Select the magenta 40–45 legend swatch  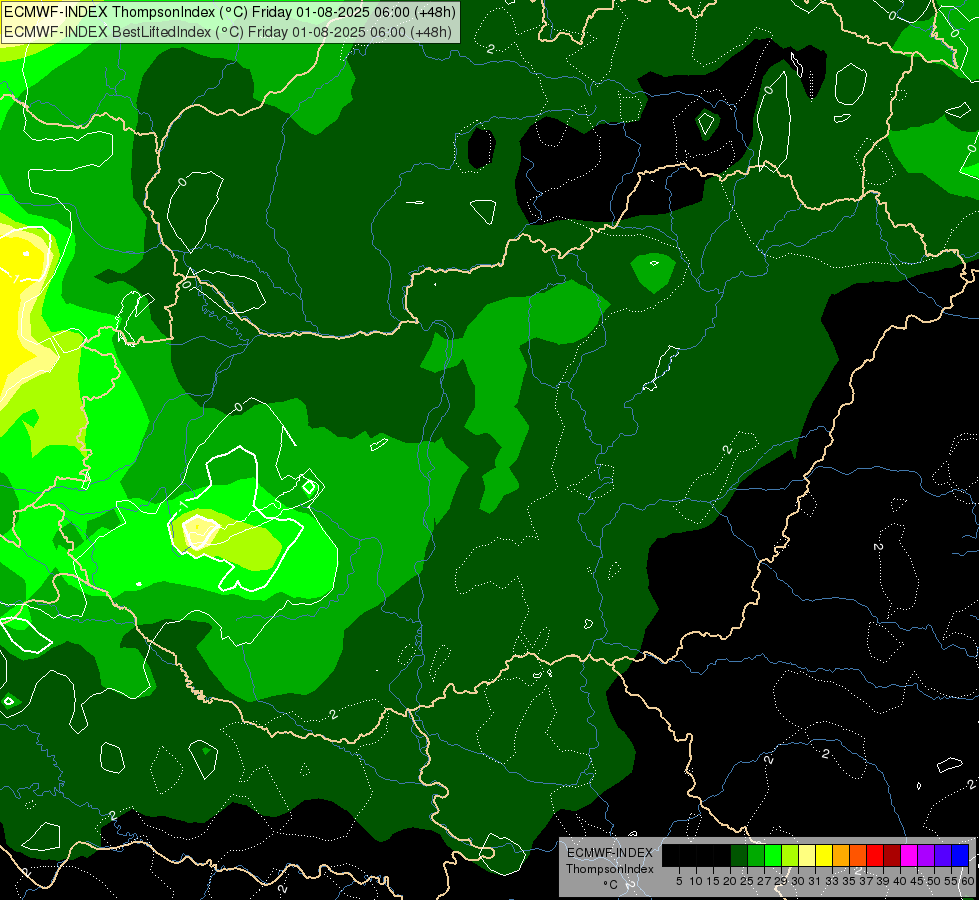[x=909, y=856]
